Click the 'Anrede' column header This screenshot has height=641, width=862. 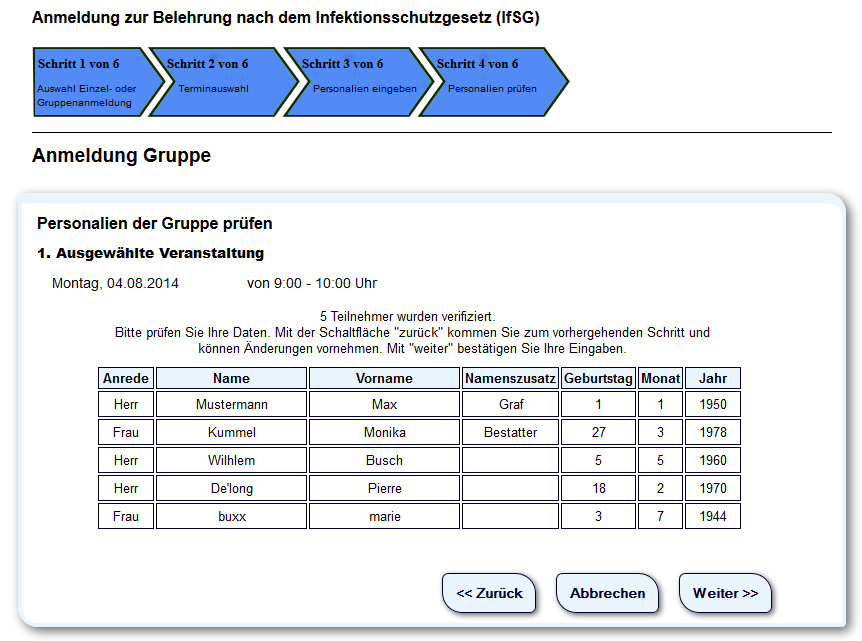click(x=126, y=379)
